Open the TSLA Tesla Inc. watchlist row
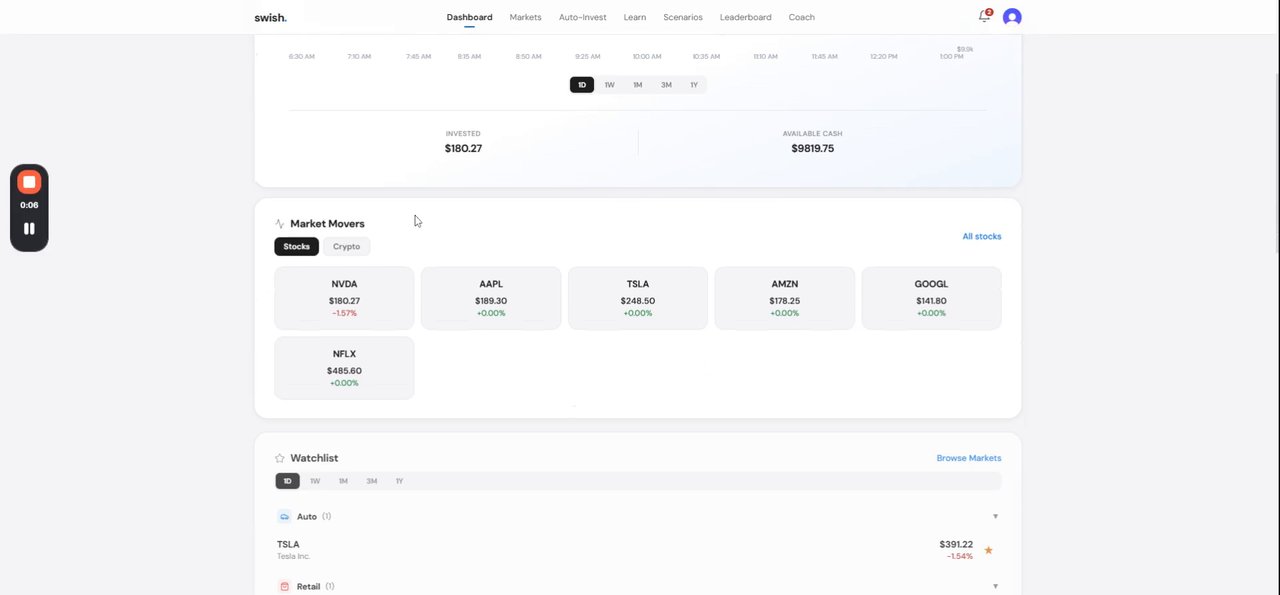This screenshot has width=1280, height=595. pos(638,550)
